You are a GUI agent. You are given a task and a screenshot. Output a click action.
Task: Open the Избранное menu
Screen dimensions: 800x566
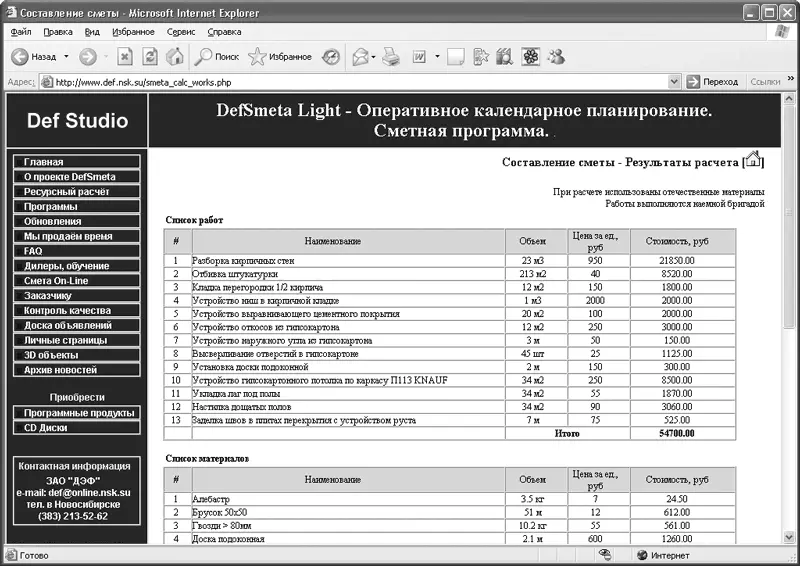tap(133, 32)
